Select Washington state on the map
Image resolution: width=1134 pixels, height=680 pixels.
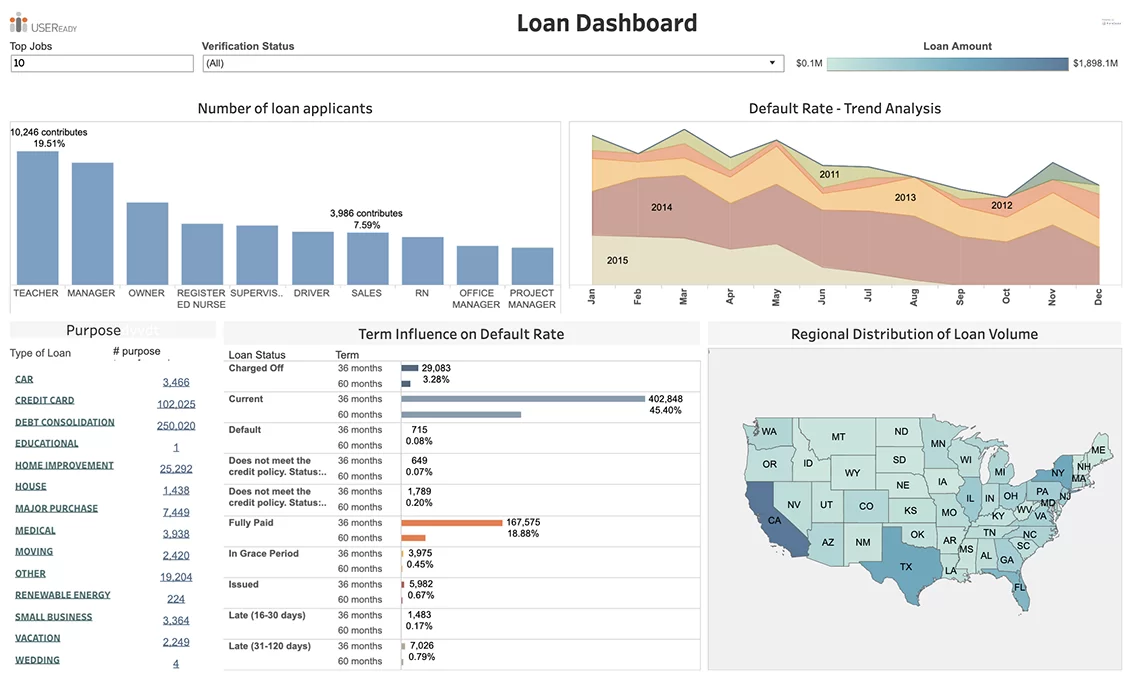769,432
